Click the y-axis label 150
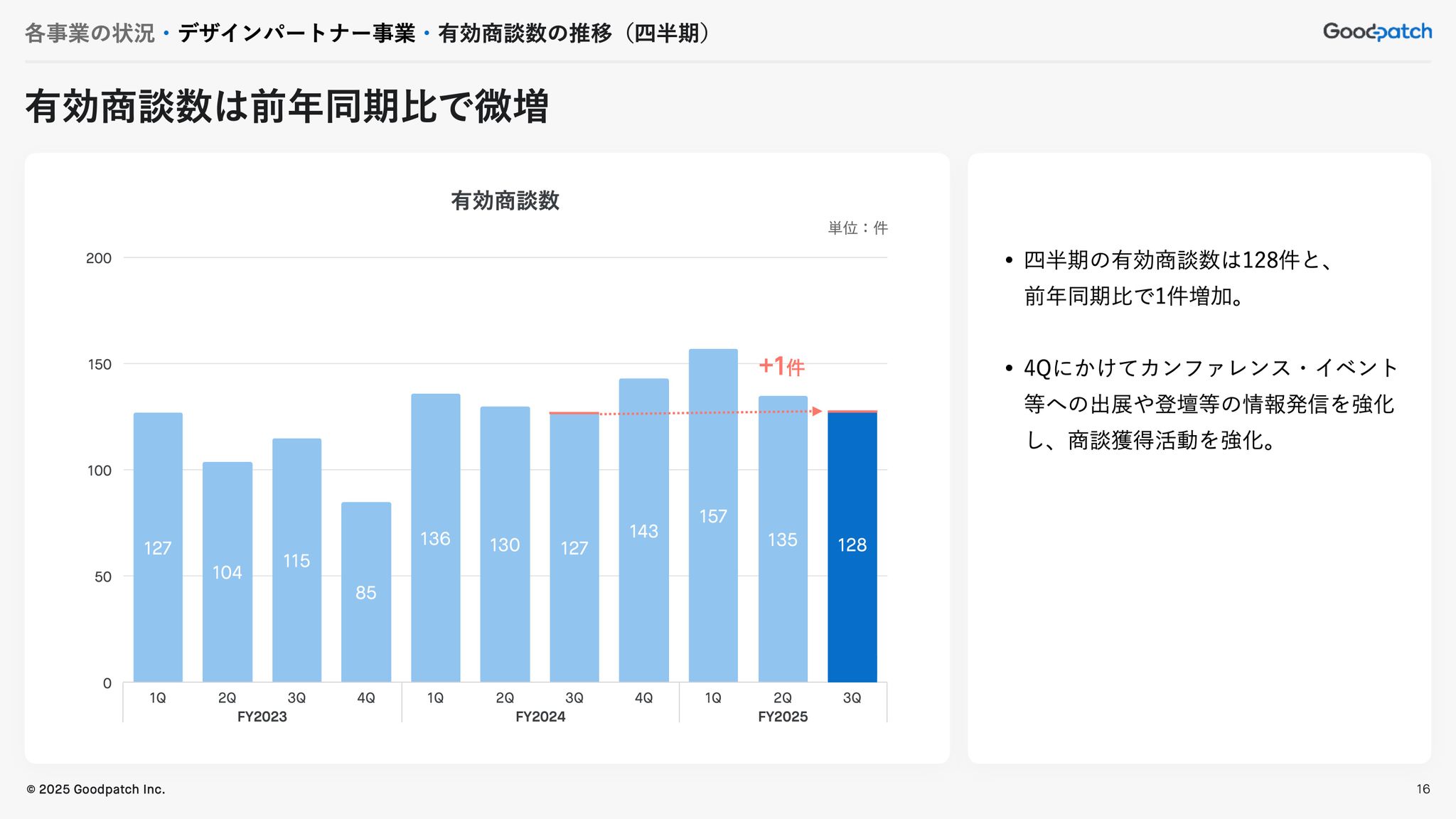This screenshot has height=819, width=1456. 99,364
